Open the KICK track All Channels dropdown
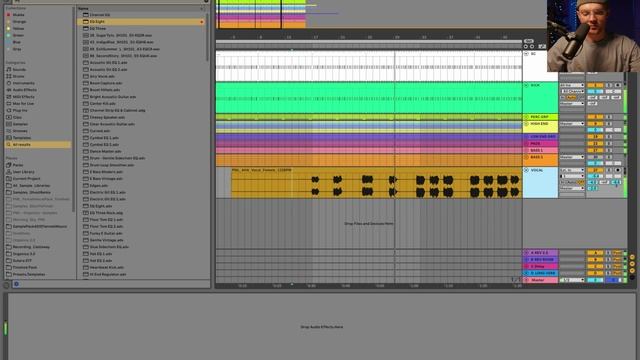 click(573, 91)
